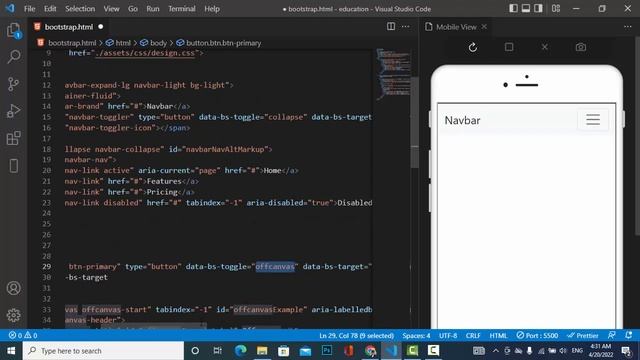The height and width of the screenshot is (360, 640).
Task: Open Photoshop from taskbar
Action: [x=327, y=351]
